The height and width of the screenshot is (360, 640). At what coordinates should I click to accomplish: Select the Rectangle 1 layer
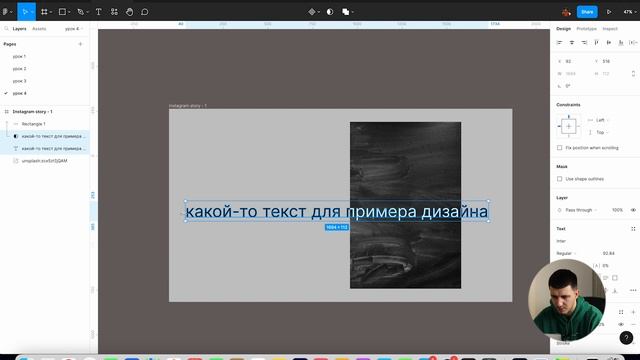pyautogui.click(x=33, y=124)
